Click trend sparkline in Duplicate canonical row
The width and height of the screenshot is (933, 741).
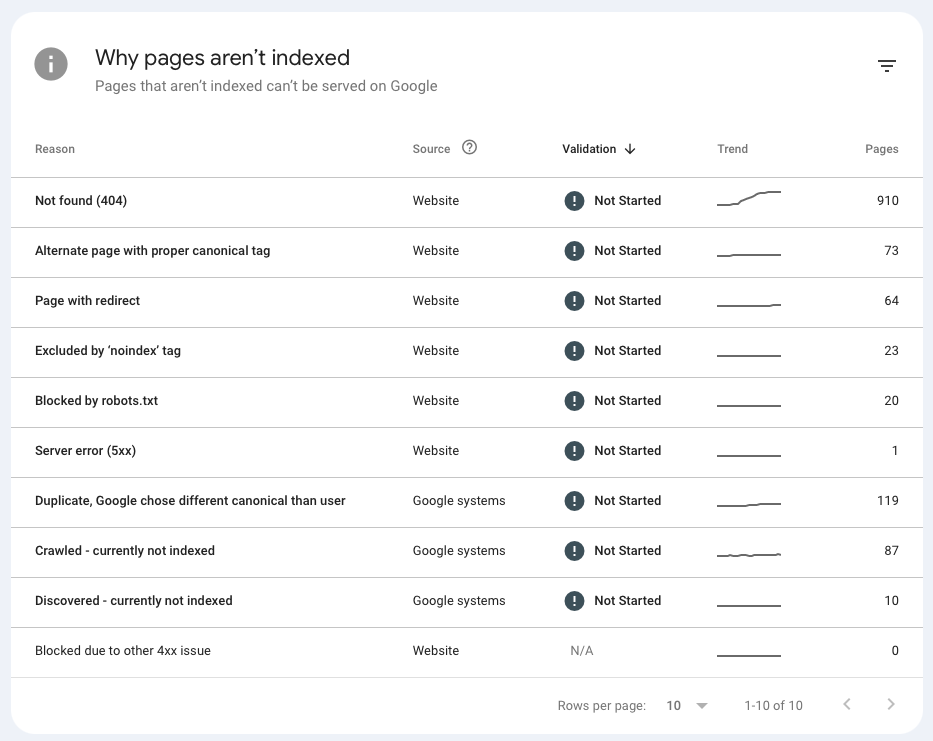pyautogui.click(x=749, y=505)
